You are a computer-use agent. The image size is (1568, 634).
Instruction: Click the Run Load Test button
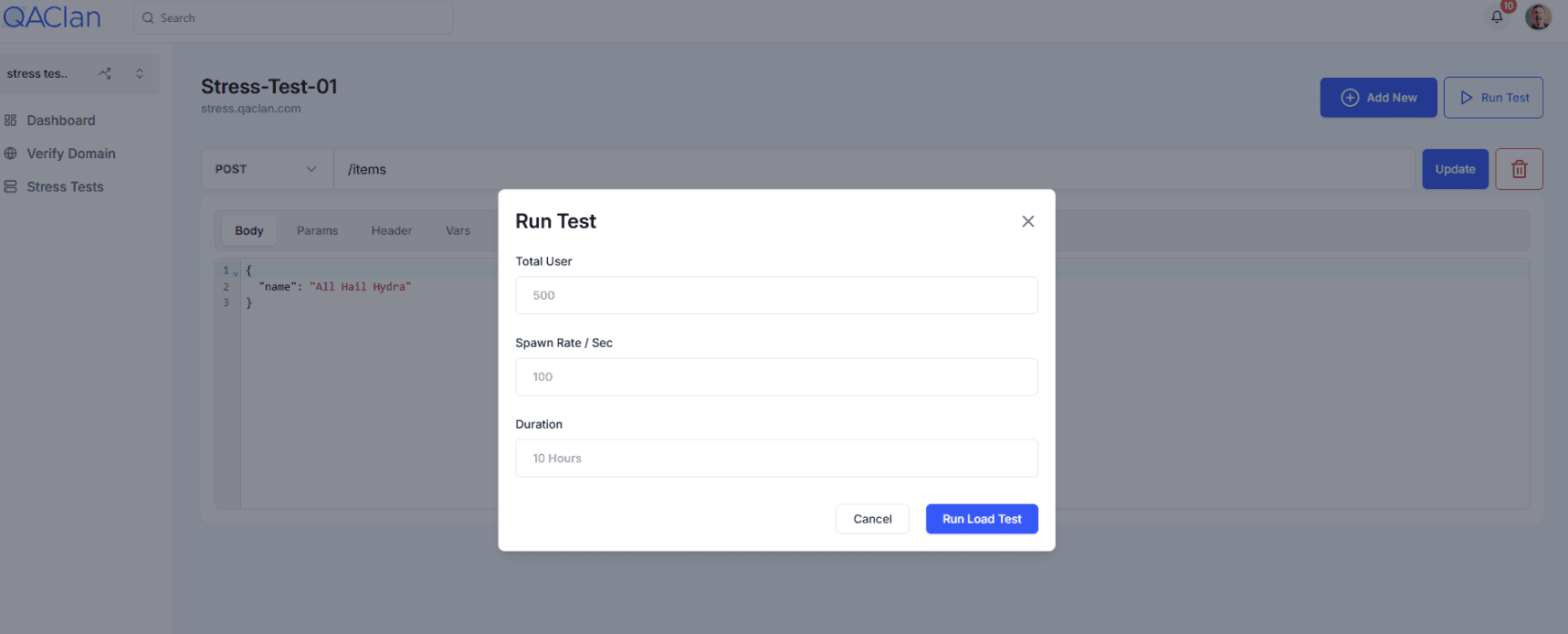[982, 519]
